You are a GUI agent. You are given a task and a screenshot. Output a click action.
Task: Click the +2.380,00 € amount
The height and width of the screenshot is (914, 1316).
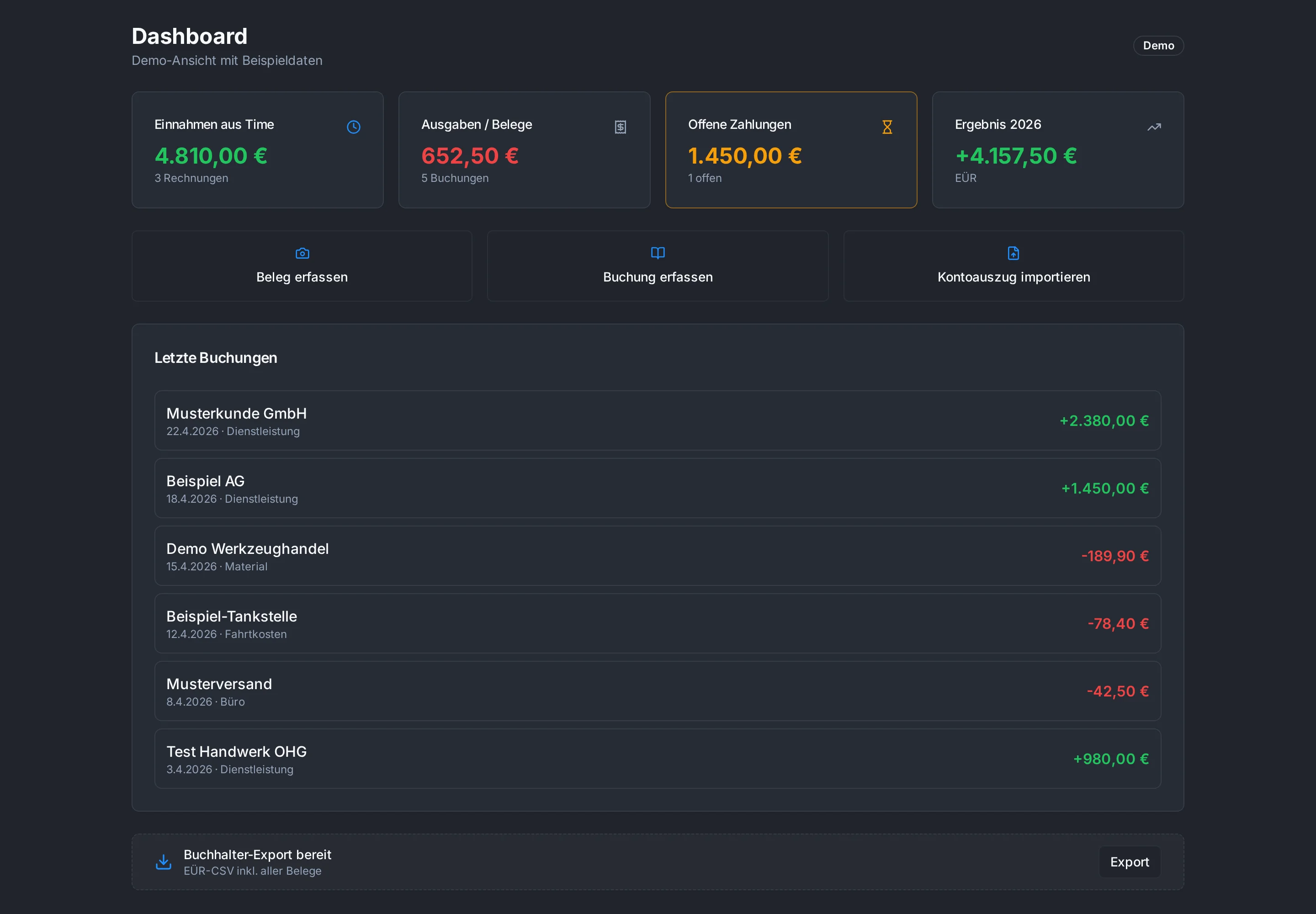[x=1104, y=421]
